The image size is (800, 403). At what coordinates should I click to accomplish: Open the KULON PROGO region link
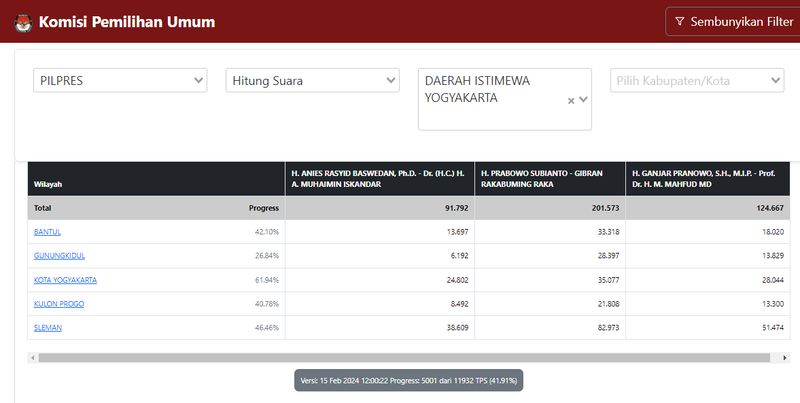click(x=59, y=304)
